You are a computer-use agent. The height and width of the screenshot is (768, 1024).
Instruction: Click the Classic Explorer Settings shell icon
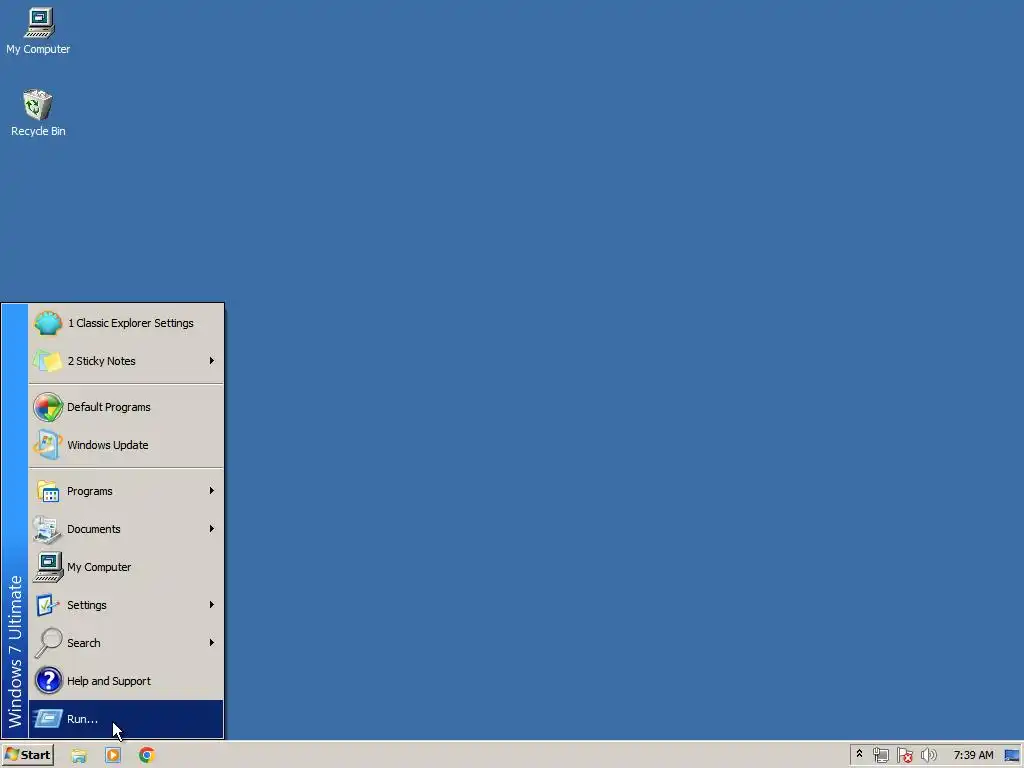[48, 323]
